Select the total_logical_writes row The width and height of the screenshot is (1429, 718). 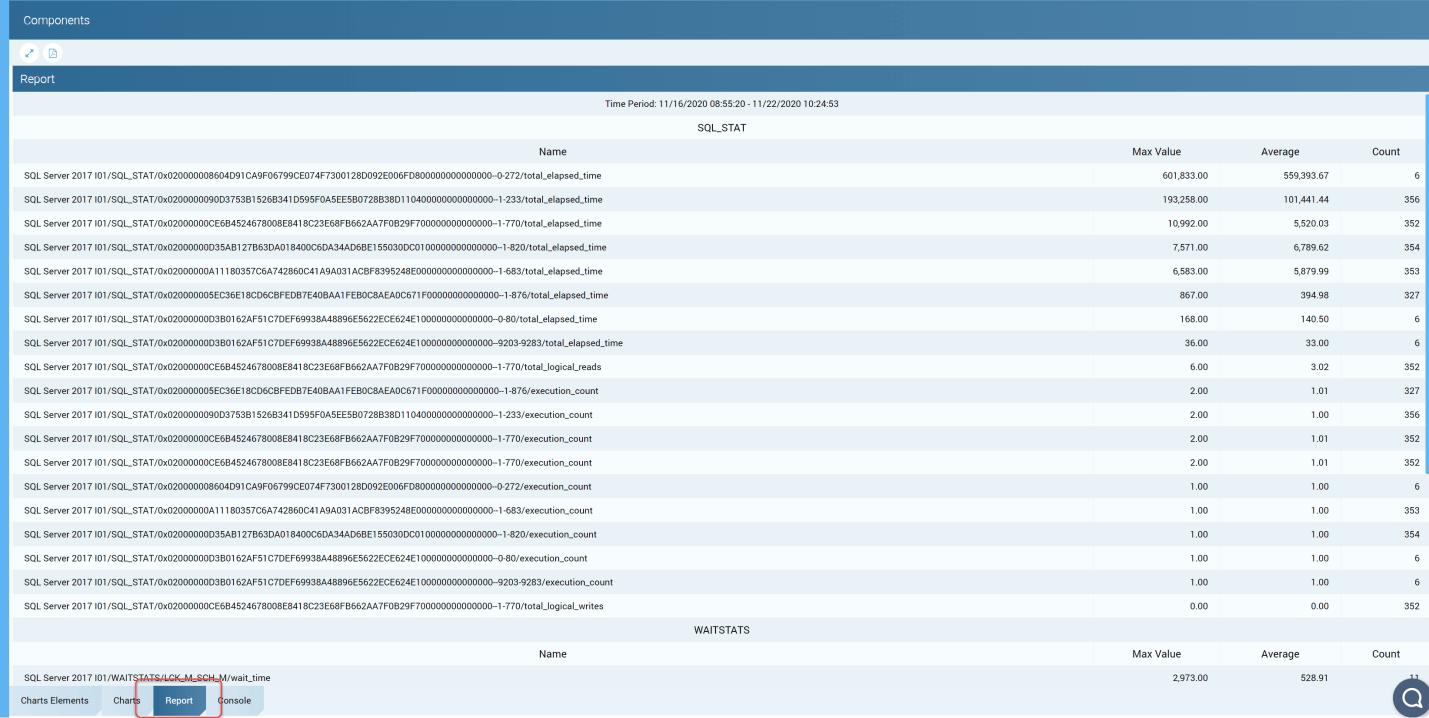point(313,606)
